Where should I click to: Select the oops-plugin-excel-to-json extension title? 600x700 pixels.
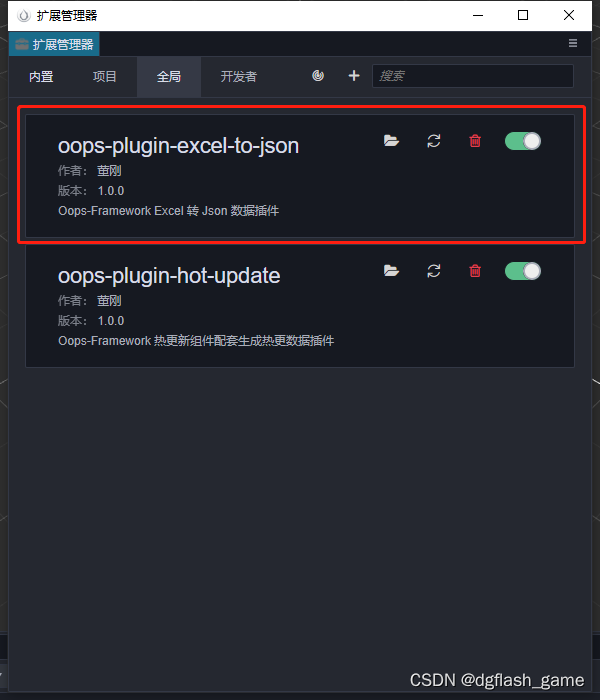click(x=179, y=146)
